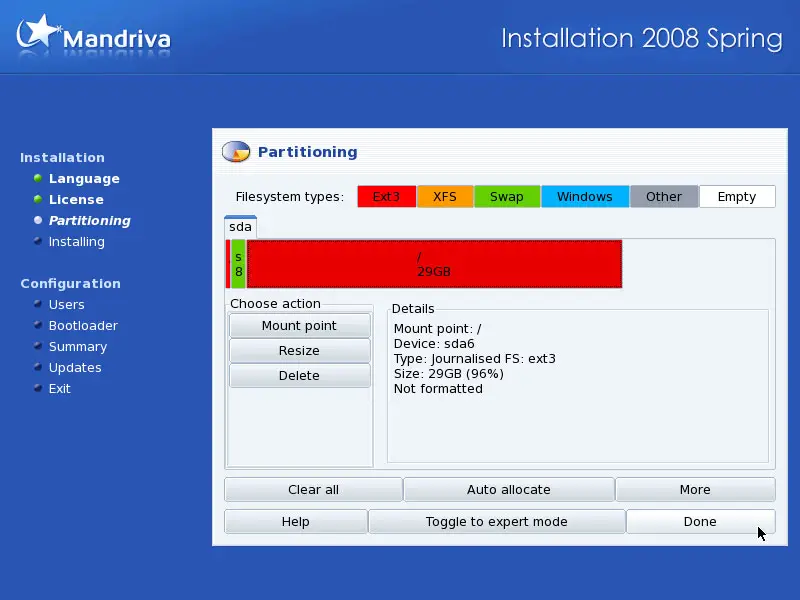Click the Installing step label
800x600 pixels.
(77, 242)
